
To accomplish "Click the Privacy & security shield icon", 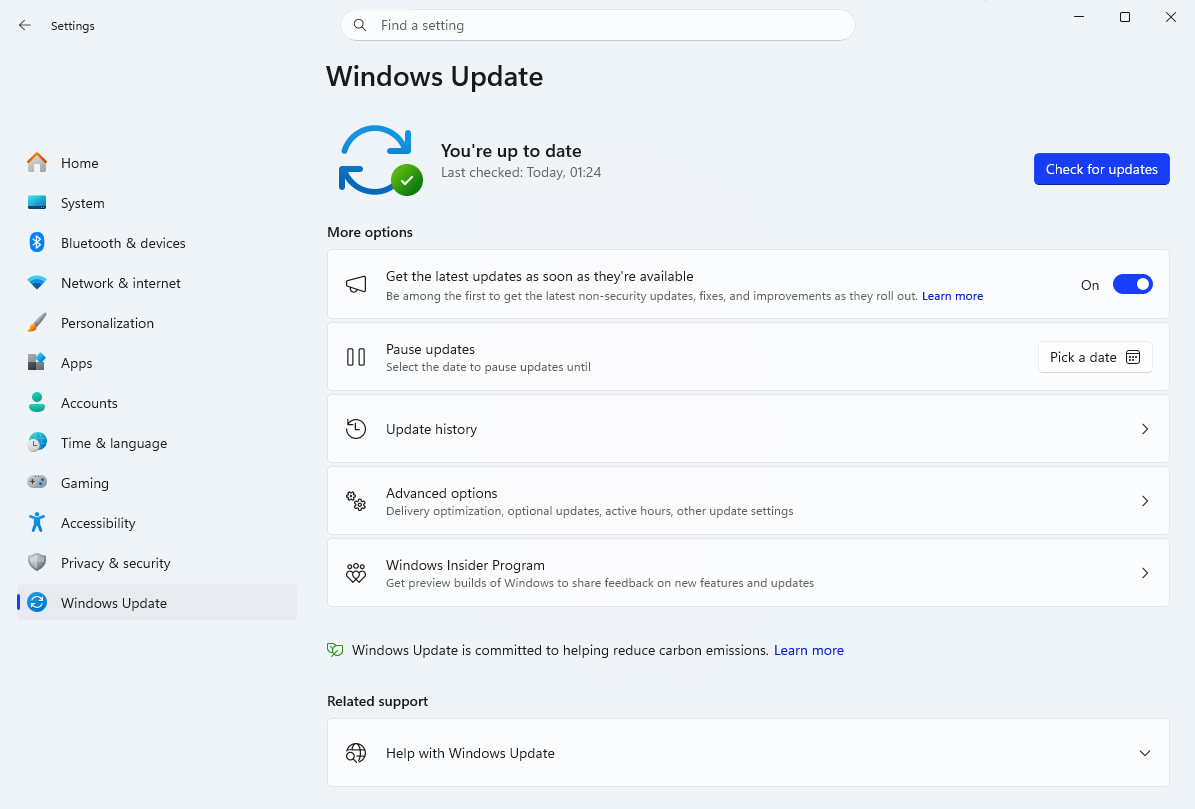I will (37, 562).
